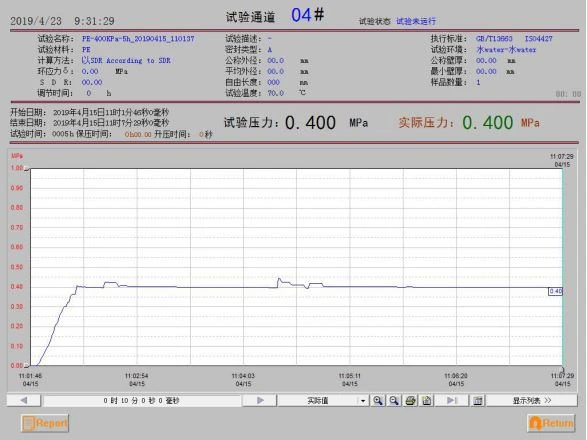Image resolution: width=587 pixels, height=440 pixels.
Task: Click the scroll-left arrow below the chart
Action: click(24, 400)
